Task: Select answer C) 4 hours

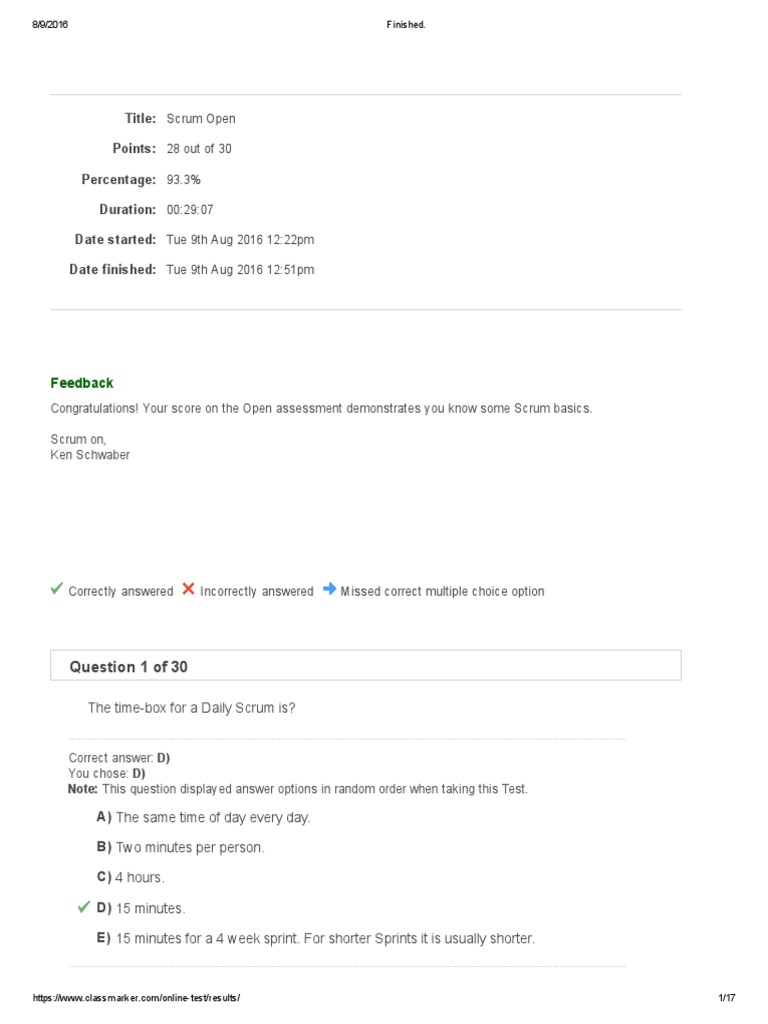Action: click(x=131, y=877)
